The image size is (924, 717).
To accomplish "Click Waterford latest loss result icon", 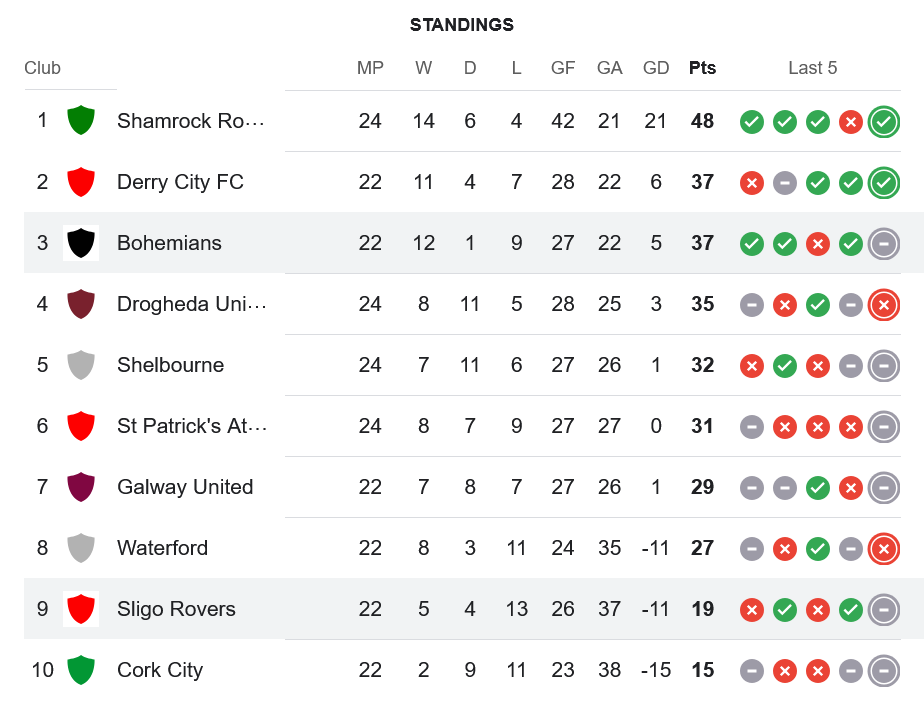I will click(x=884, y=549).
